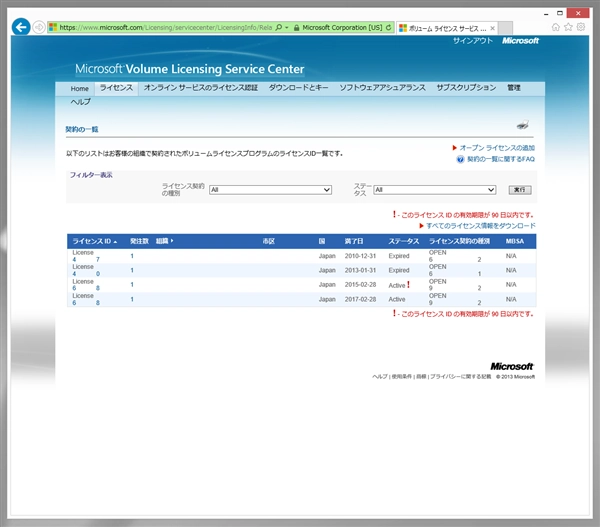Click the padlock security icon
Screen dimensions: 600x527
(296, 28)
